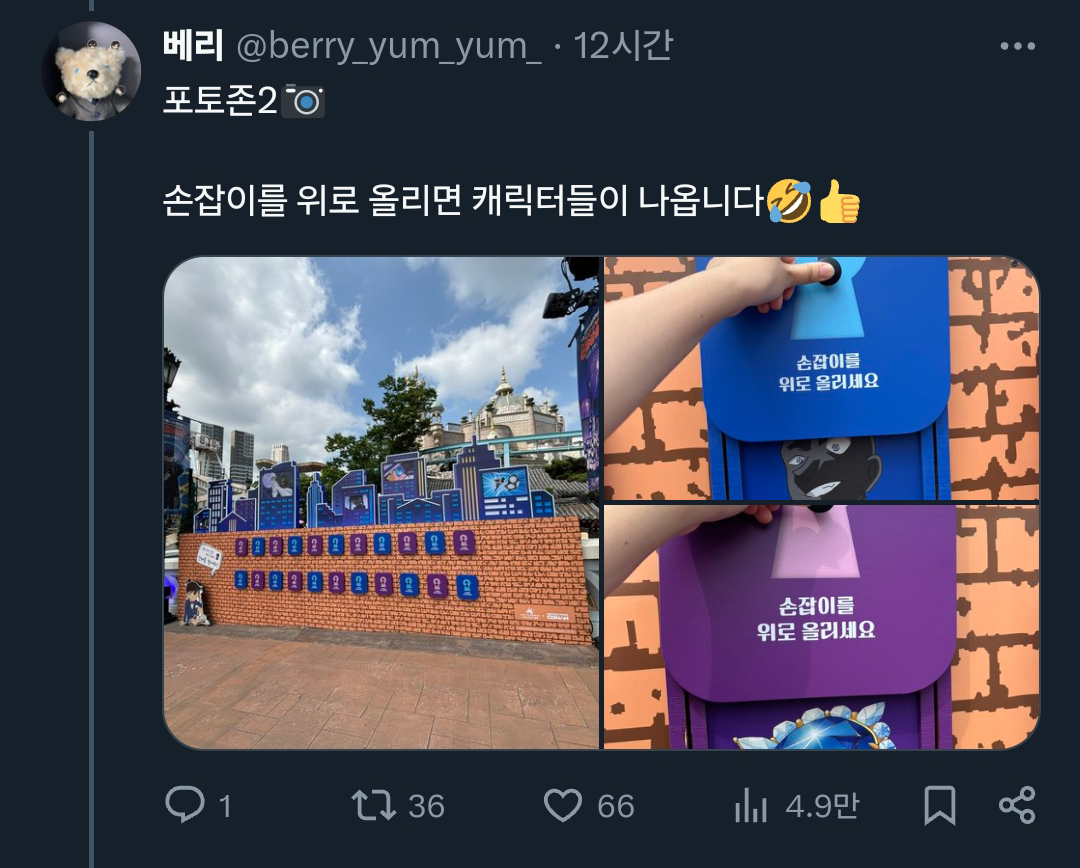The height and width of the screenshot is (868, 1080).
Task: Open the blue handle panel photo
Action: 822,378
